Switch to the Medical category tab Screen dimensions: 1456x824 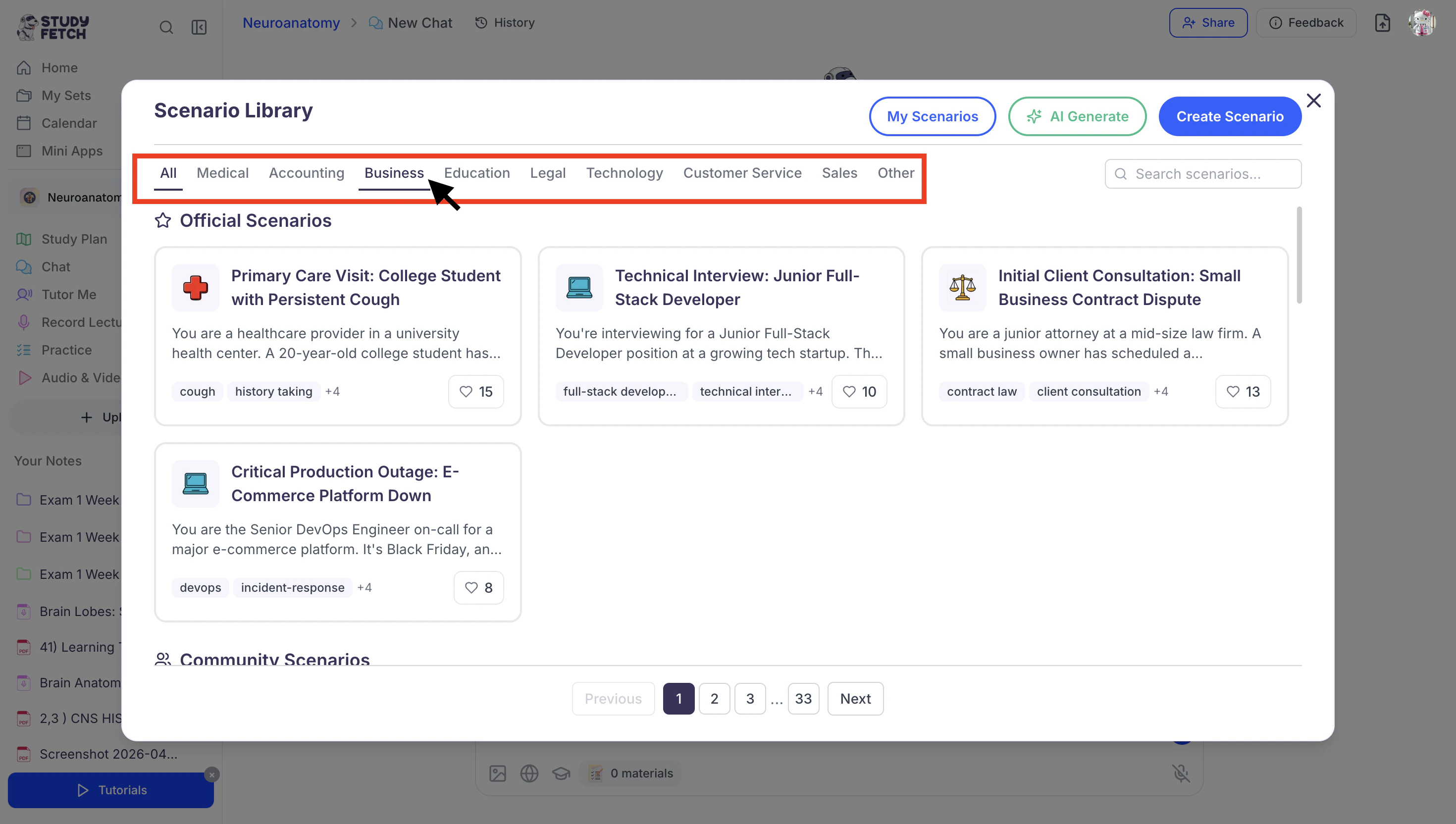coord(222,173)
